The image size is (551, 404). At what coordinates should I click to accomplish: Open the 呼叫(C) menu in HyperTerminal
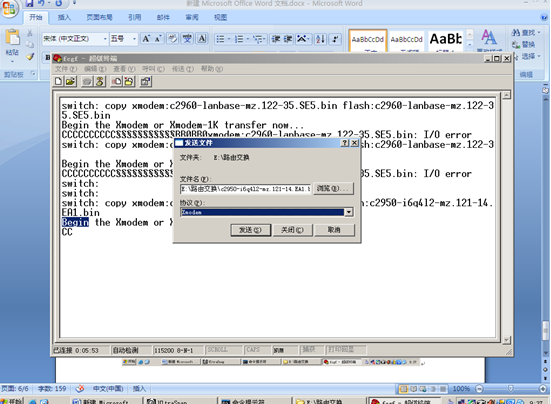click(153, 69)
